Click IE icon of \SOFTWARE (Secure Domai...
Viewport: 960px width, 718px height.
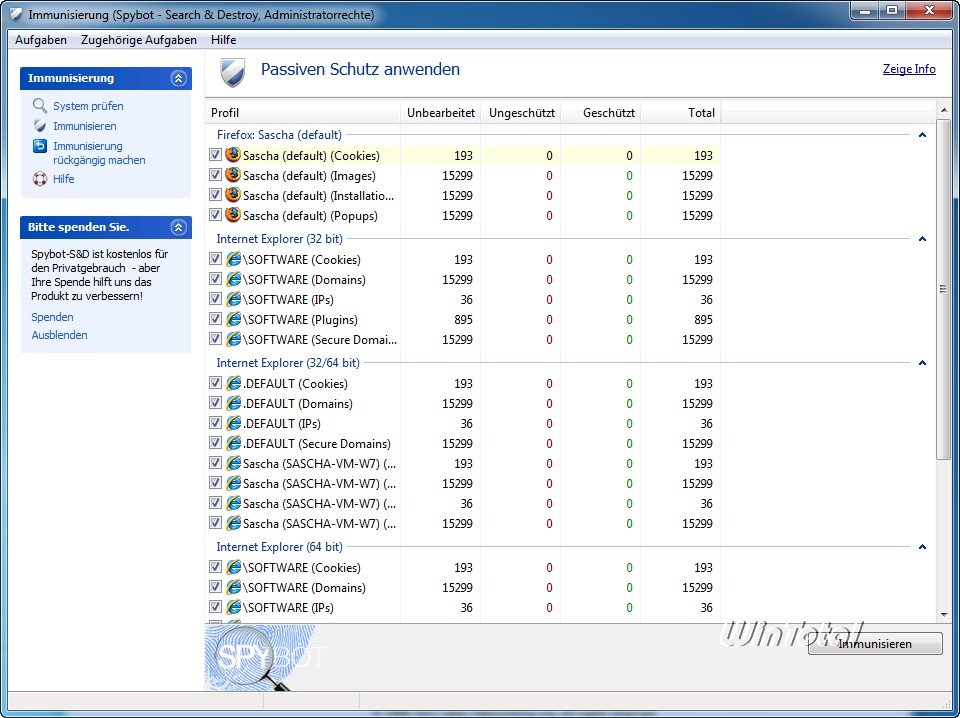[x=233, y=339]
